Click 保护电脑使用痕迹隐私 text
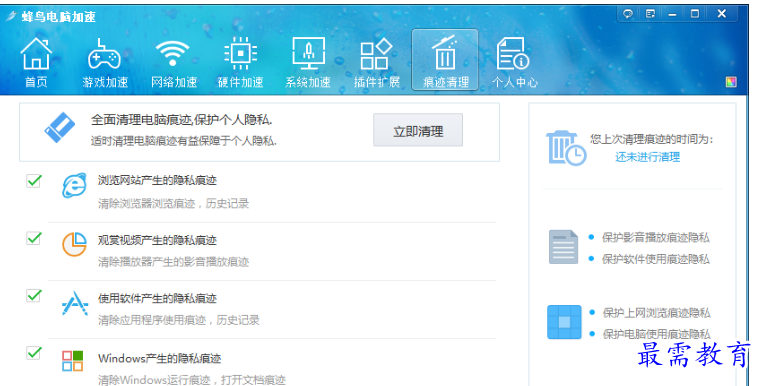This screenshot has width=759, height=386. click(x=656, y=334)
